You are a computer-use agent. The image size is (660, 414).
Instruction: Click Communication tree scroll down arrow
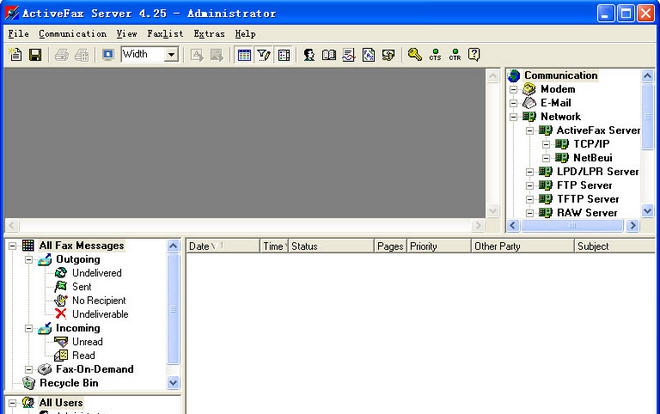(x=647, y=210)
